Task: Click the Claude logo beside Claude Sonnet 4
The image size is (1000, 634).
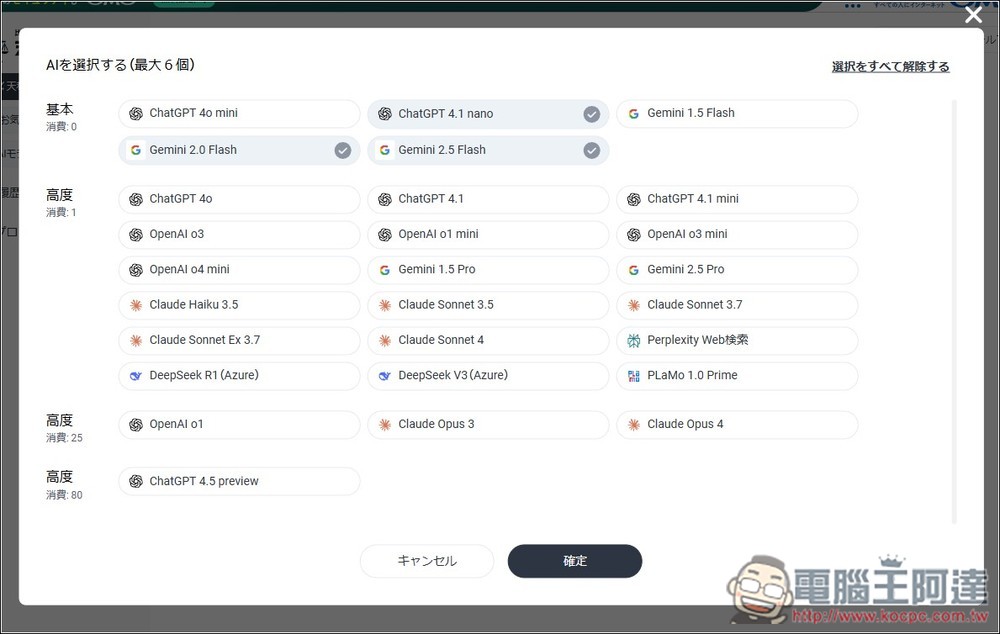Action: 385,341
